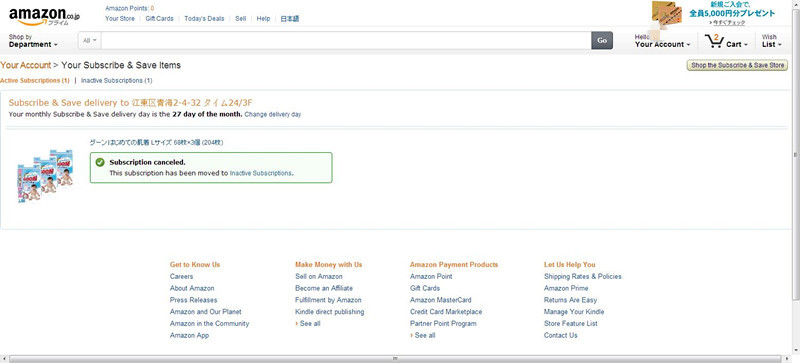Click Your Account breadcrumb link
Image resolution: width=800 pixels, height=363 pixels.
[x=26, y=65]
